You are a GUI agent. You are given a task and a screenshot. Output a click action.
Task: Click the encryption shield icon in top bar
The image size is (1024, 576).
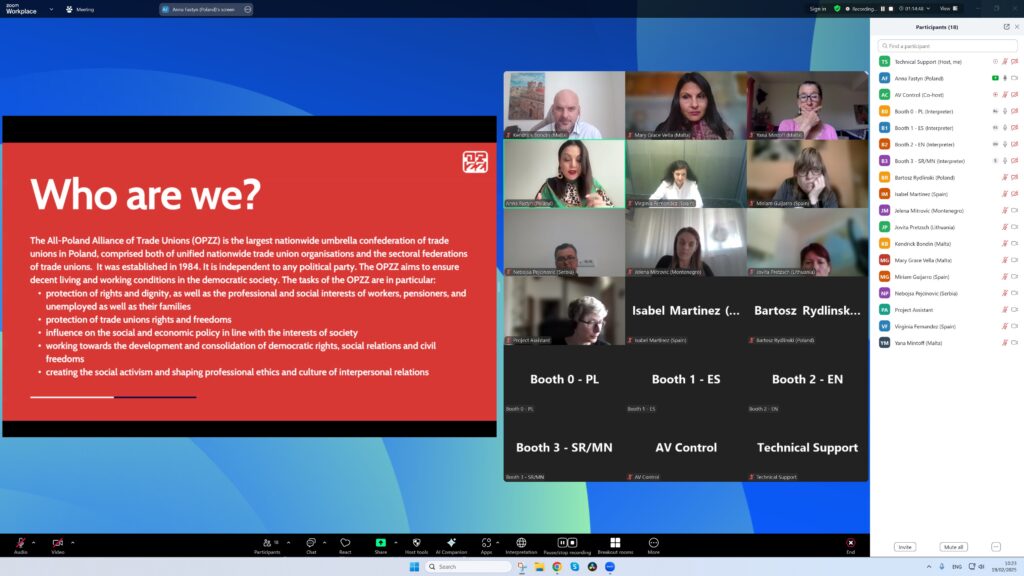tap(837, 8)
